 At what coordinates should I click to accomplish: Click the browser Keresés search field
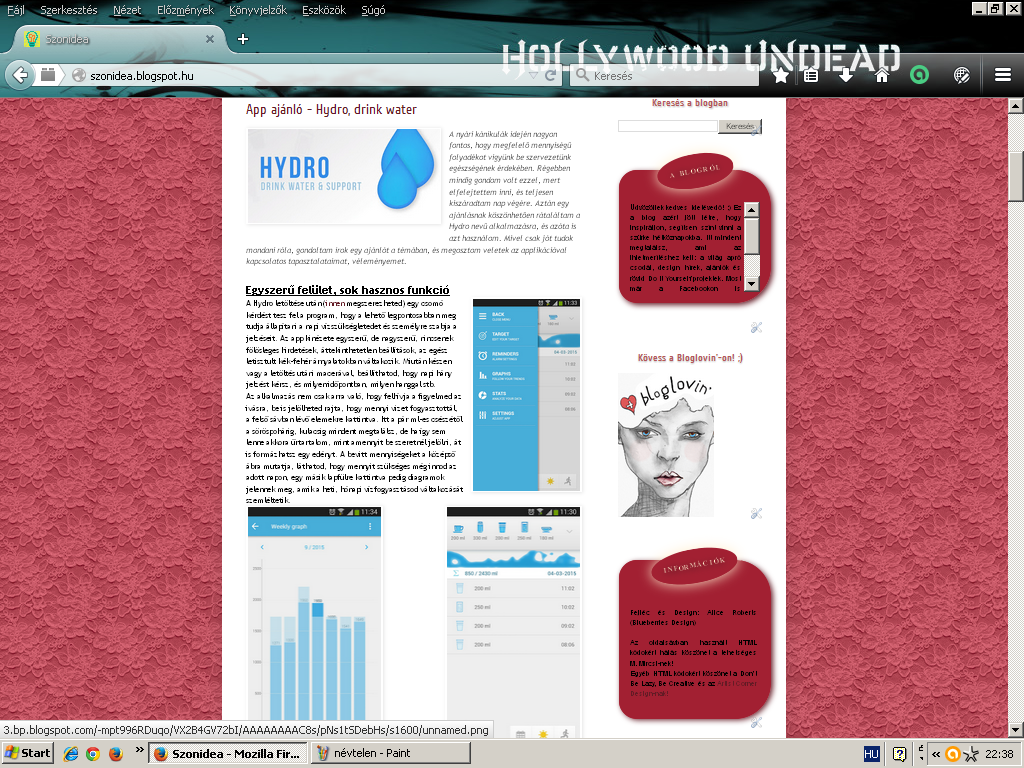tap(665, 76)
